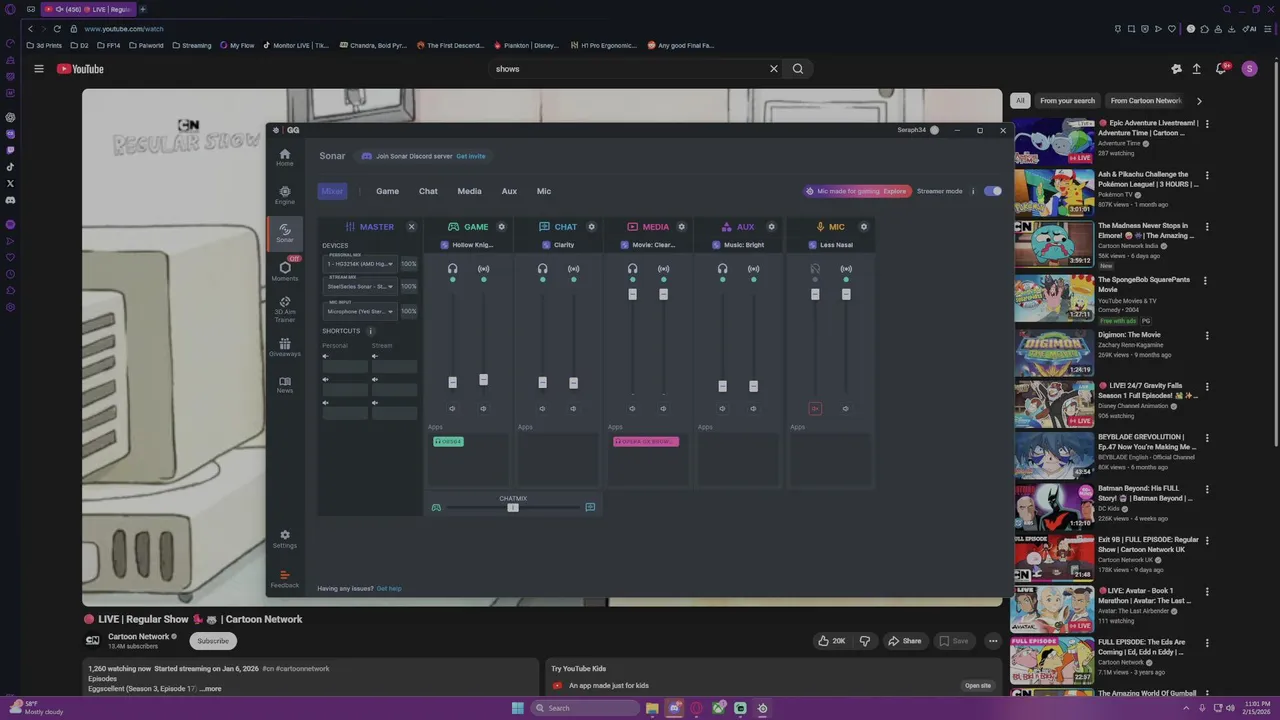Screen dimensions: 1280x720
Task: Open Mic Input device dropdown
Action: coord(360,311)
